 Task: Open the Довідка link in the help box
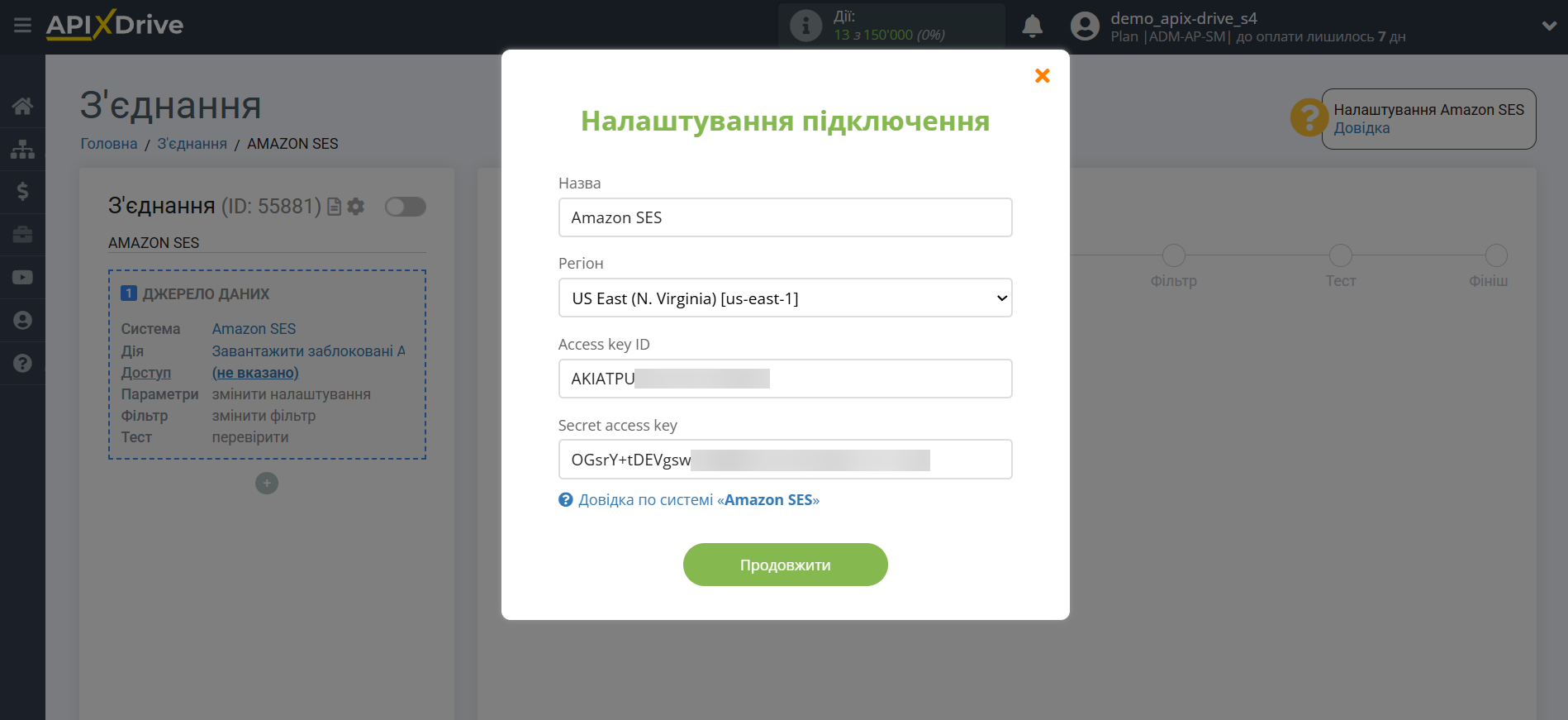(x=1361, y=128)
